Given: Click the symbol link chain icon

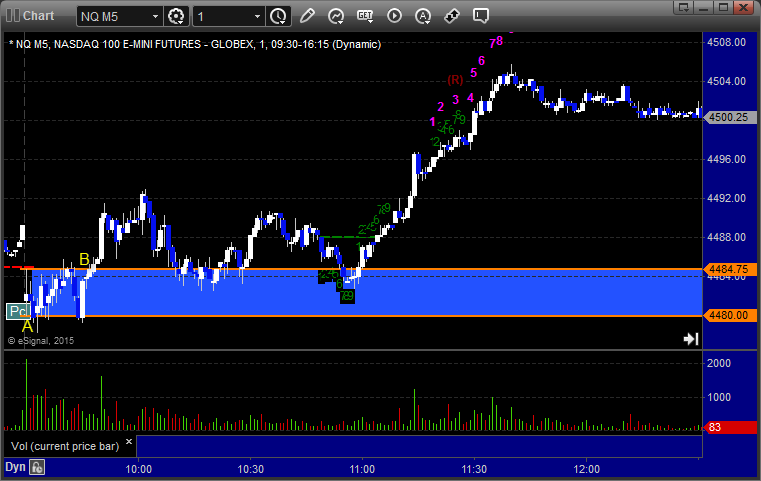Looking at the screenshot, I should [x=452, y=16].
